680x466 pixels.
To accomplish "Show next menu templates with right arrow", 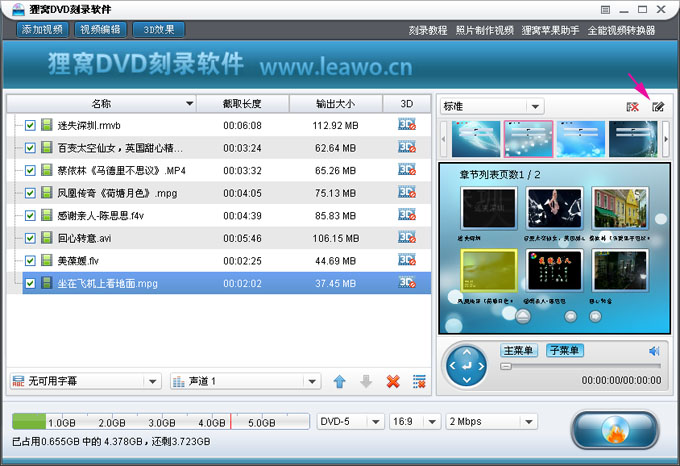I will pyautogui.click(x=666, y=139).
